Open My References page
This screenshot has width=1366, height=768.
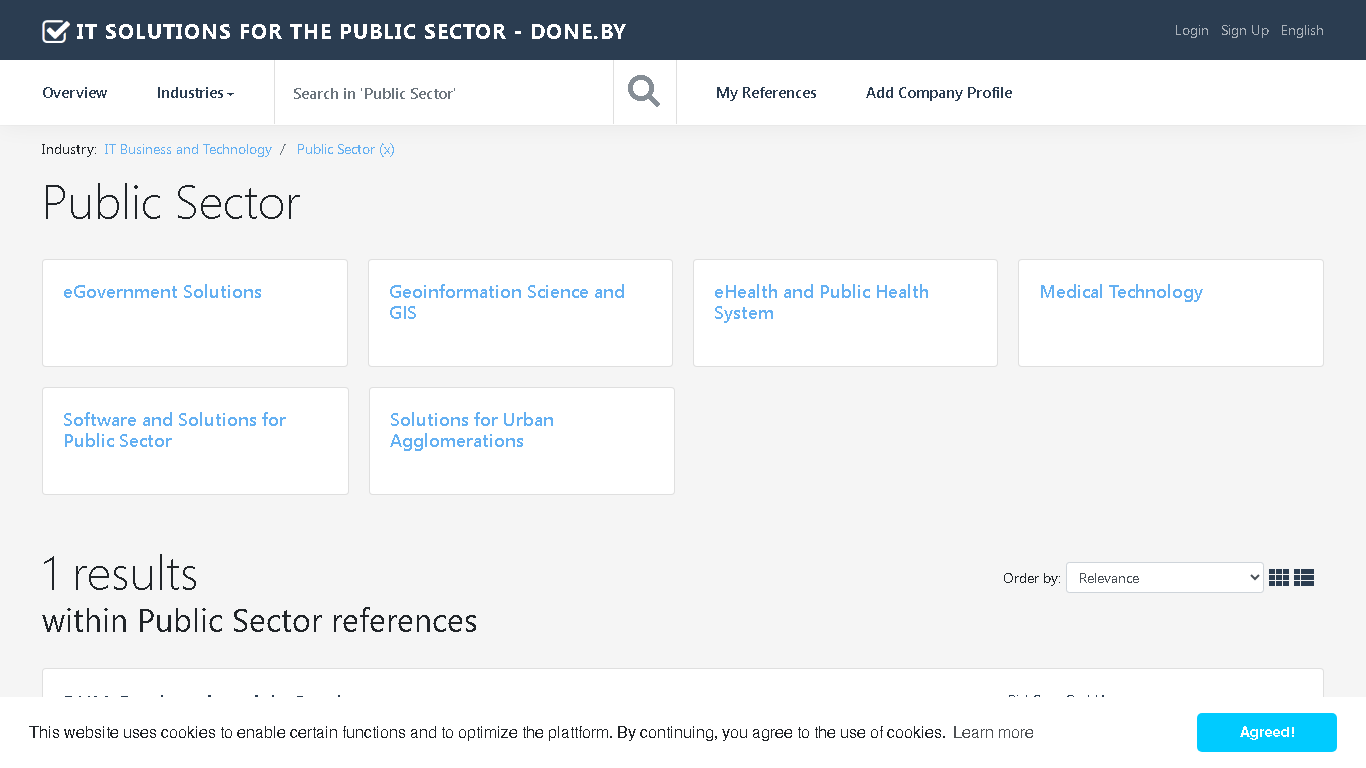click(x=766, y=93)
